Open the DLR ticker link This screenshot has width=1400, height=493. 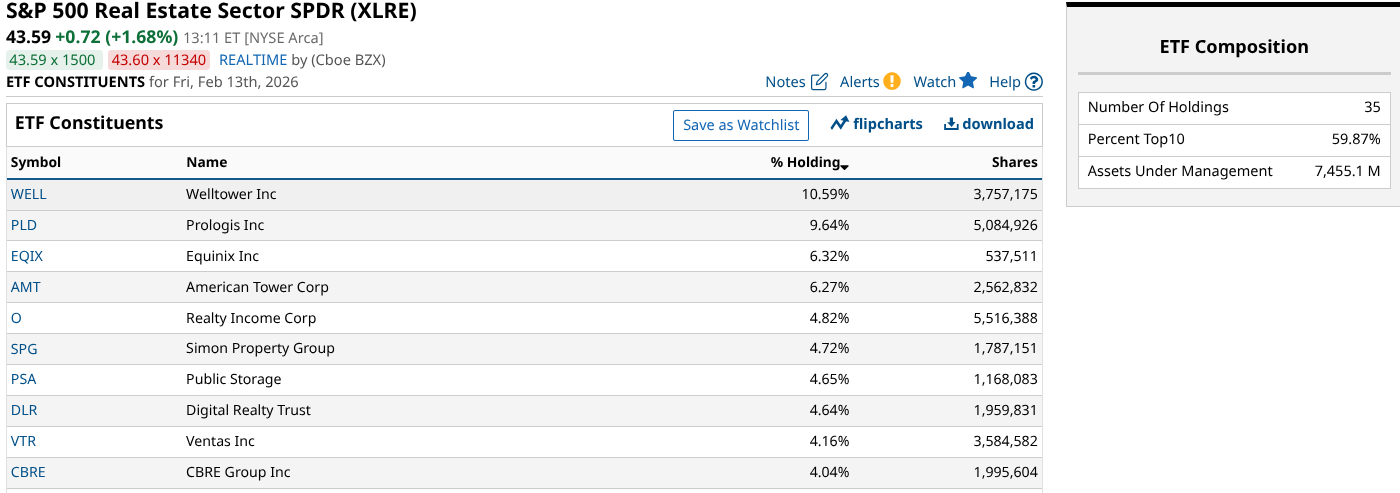(24, 410)
